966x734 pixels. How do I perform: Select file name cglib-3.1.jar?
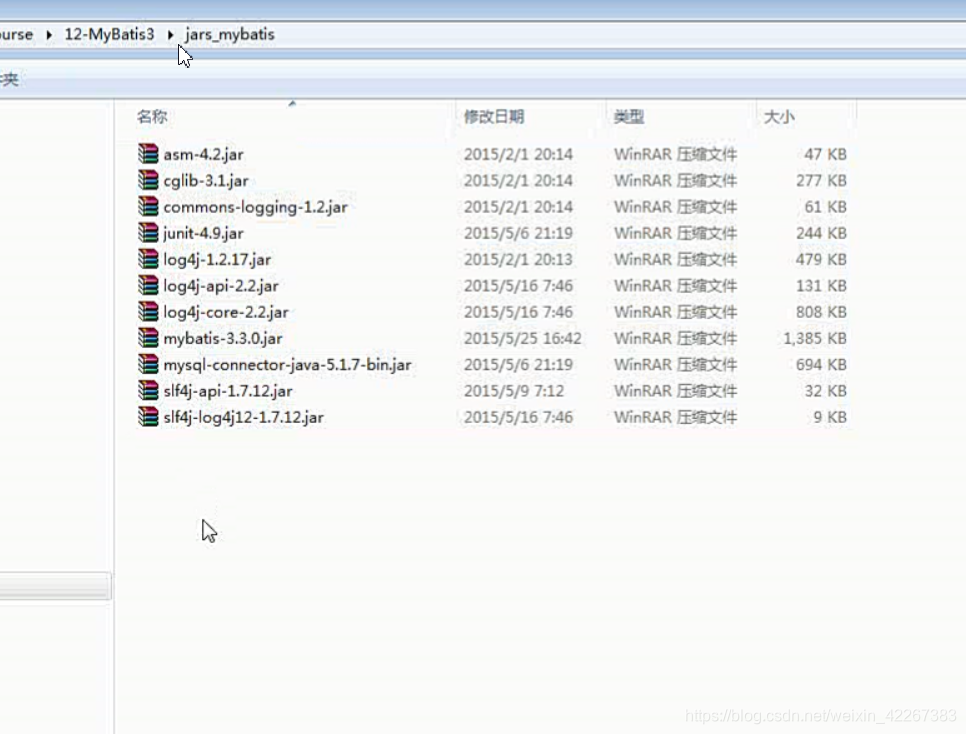point(206,181)
